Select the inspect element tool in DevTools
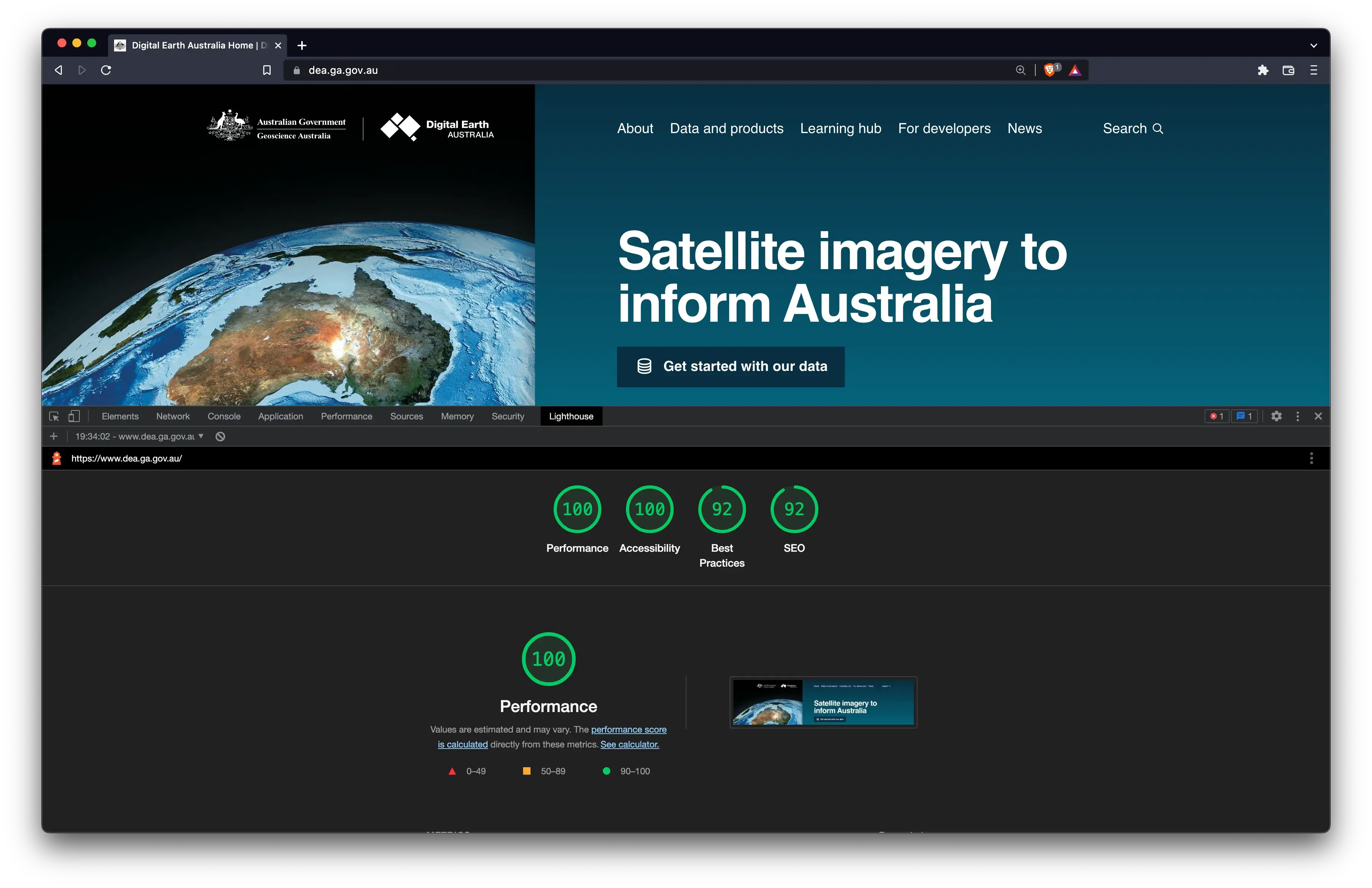Image resolution: width=1372 pixels, height=888 pixels. 54,416
